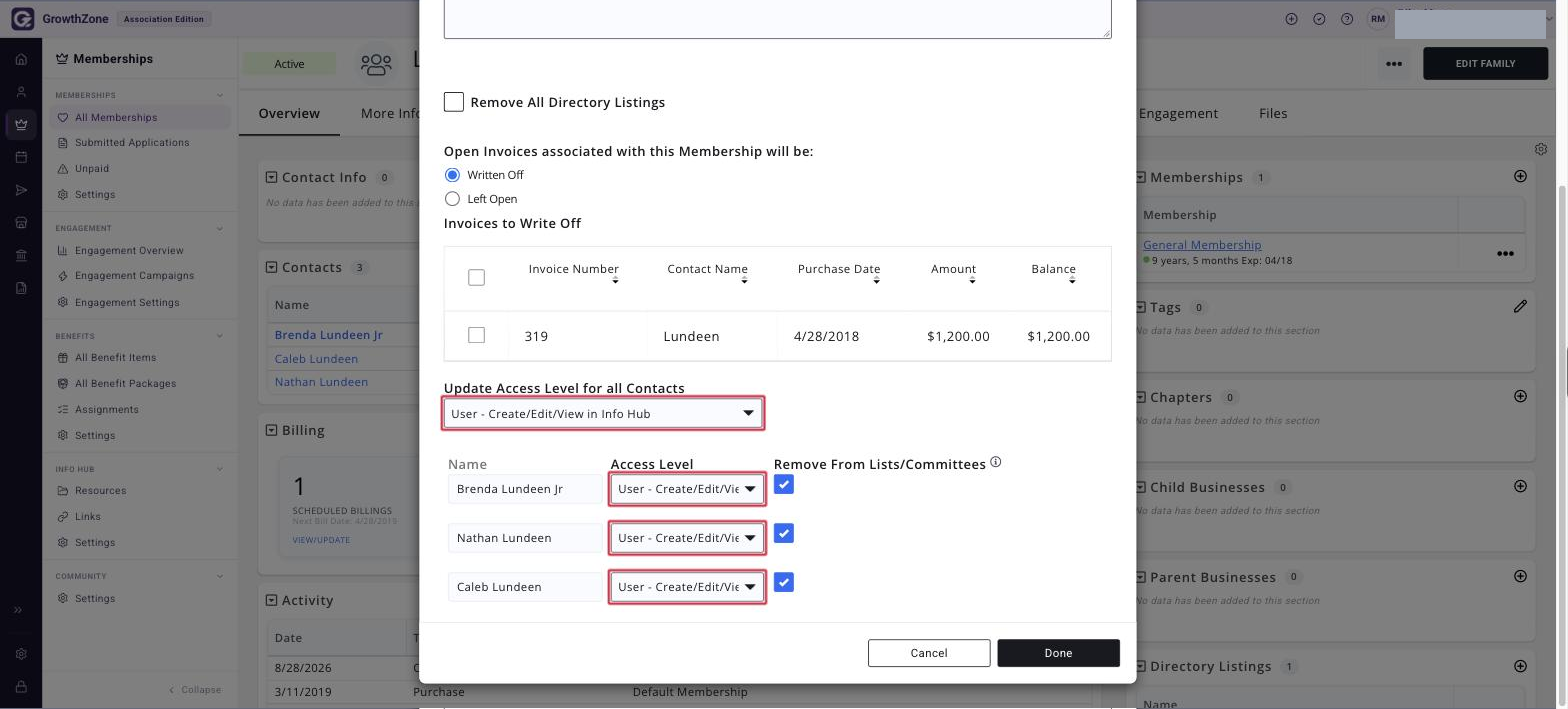Uncheck remove from lists for Nathan Lundeen
The height and width of the screenshot is (709, 1568).
pyautogui.click(x=784, y=534)
